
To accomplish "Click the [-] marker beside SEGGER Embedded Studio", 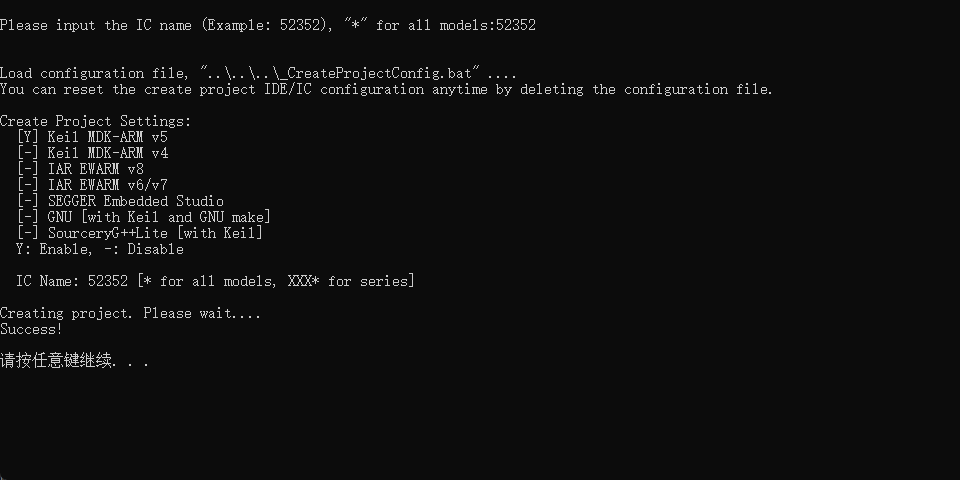I will pyautogui.click(x=27, y=201).
